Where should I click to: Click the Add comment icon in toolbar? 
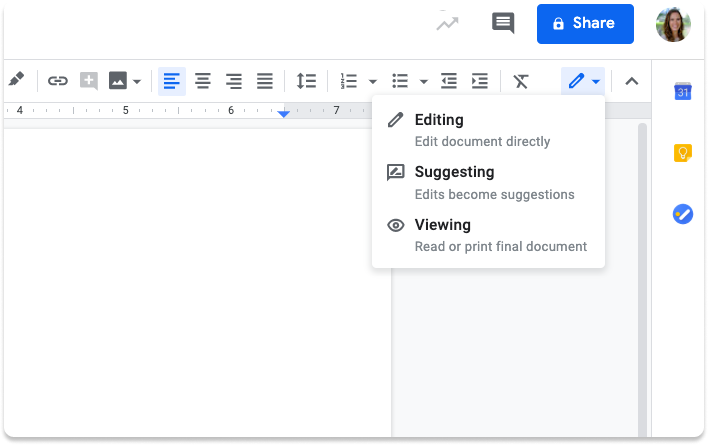[x=89, y=81]
